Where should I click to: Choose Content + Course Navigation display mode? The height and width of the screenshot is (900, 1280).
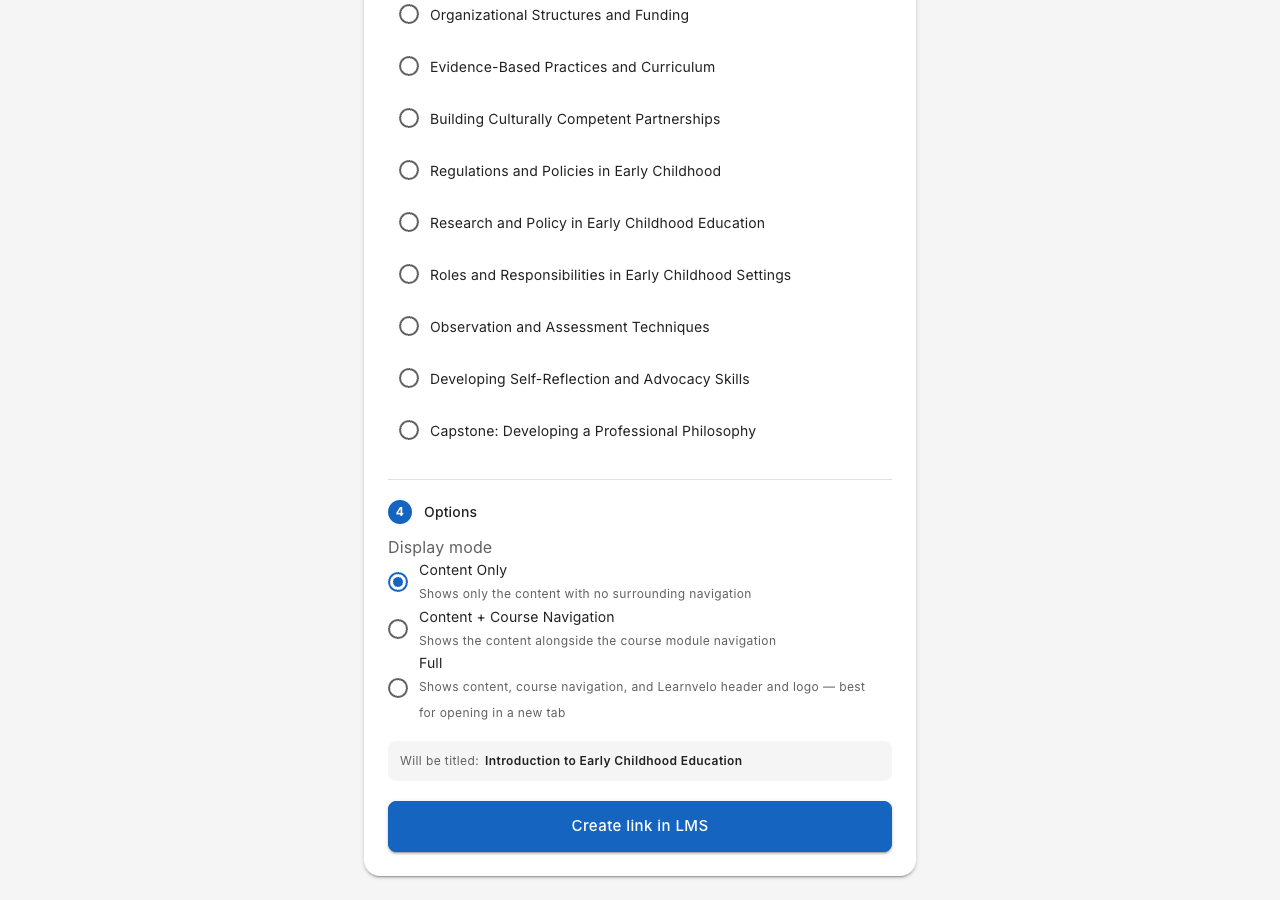point(398,629)
